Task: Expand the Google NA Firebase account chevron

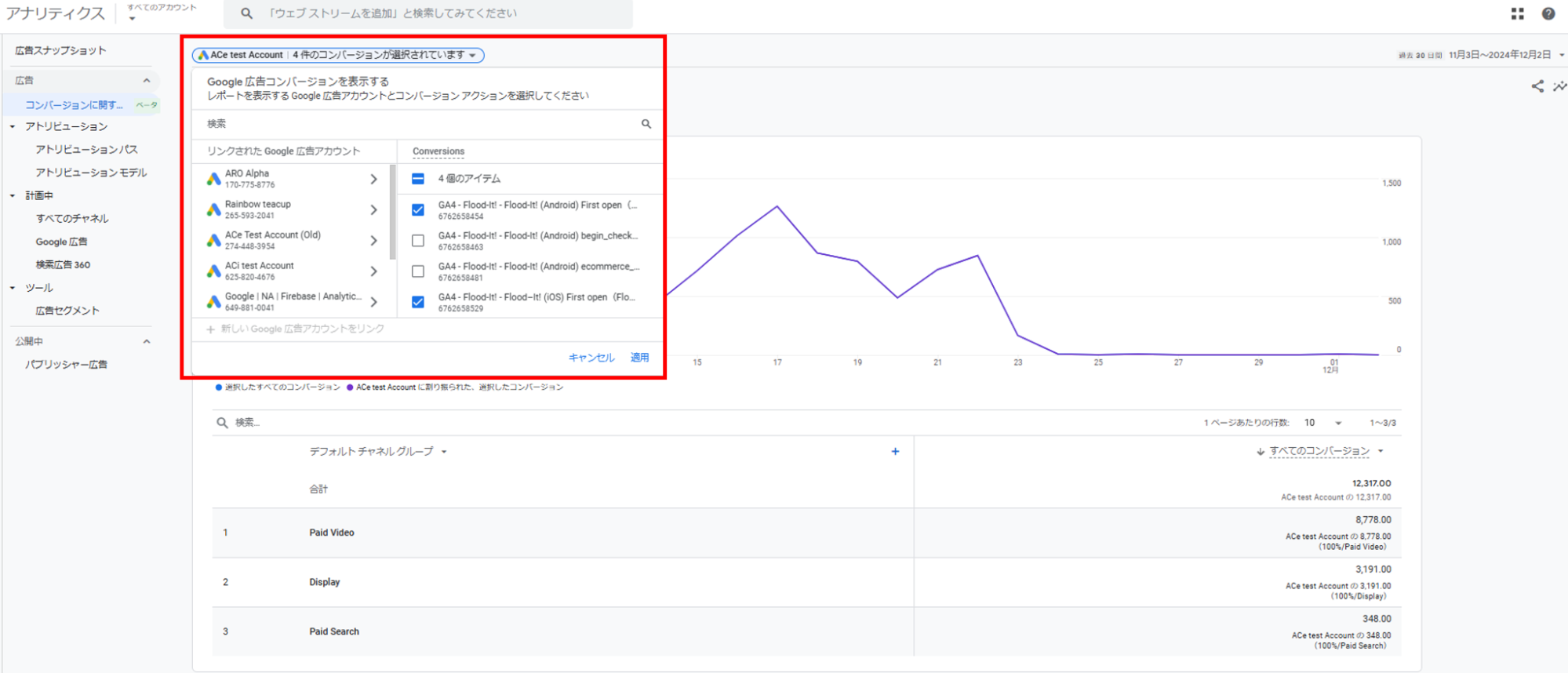Action: (374, 302)
